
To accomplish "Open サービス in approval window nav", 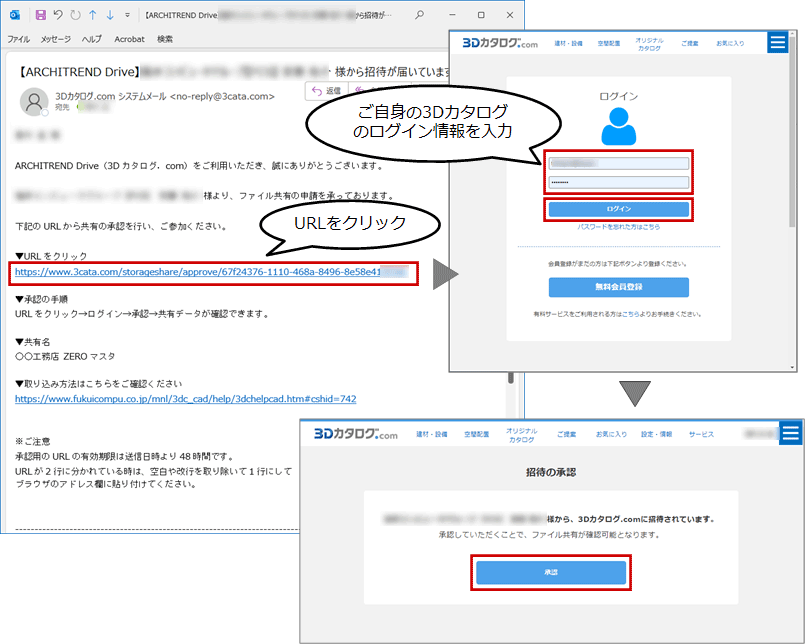I will pyautogui.click(x=701, y=434).
